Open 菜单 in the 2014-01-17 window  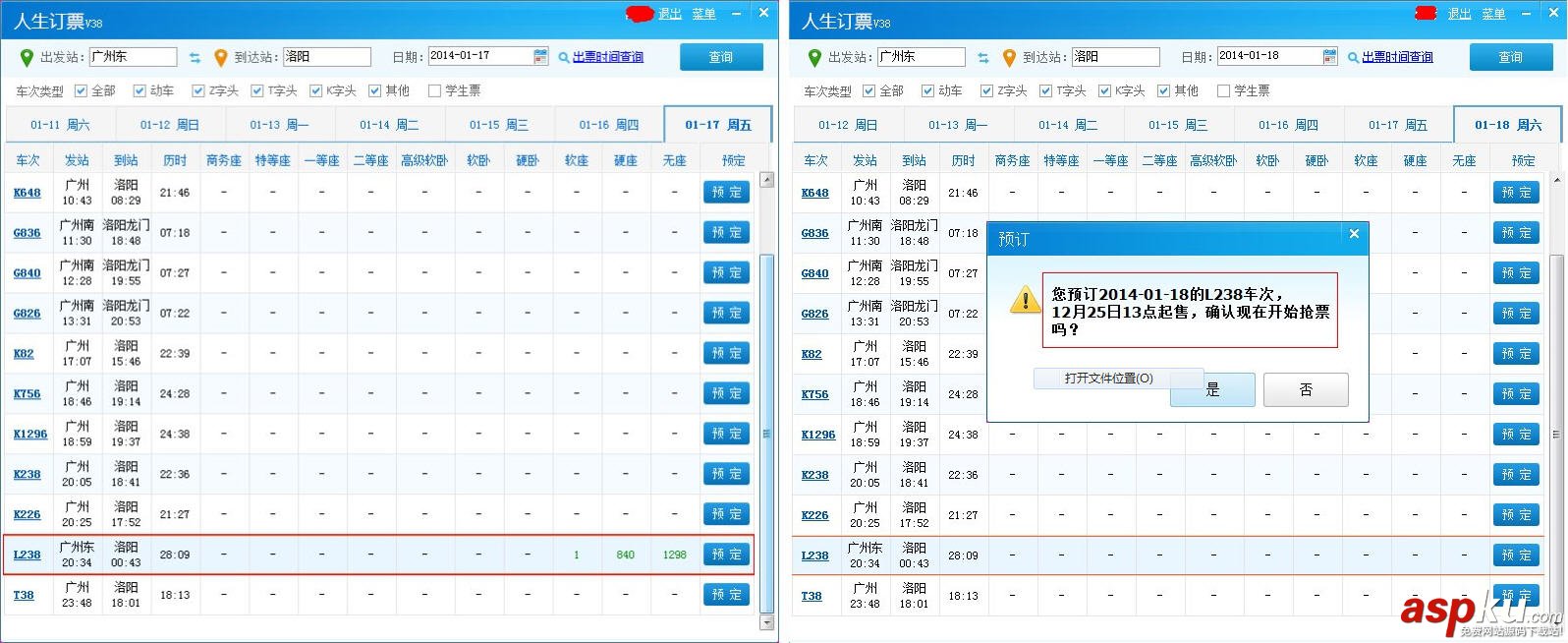703,14
